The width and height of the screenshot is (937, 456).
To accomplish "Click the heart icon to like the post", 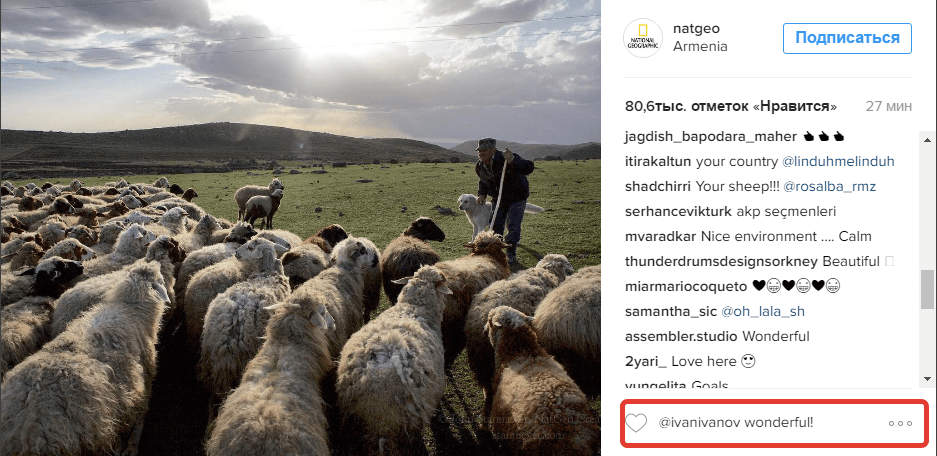I will point(636,423).
